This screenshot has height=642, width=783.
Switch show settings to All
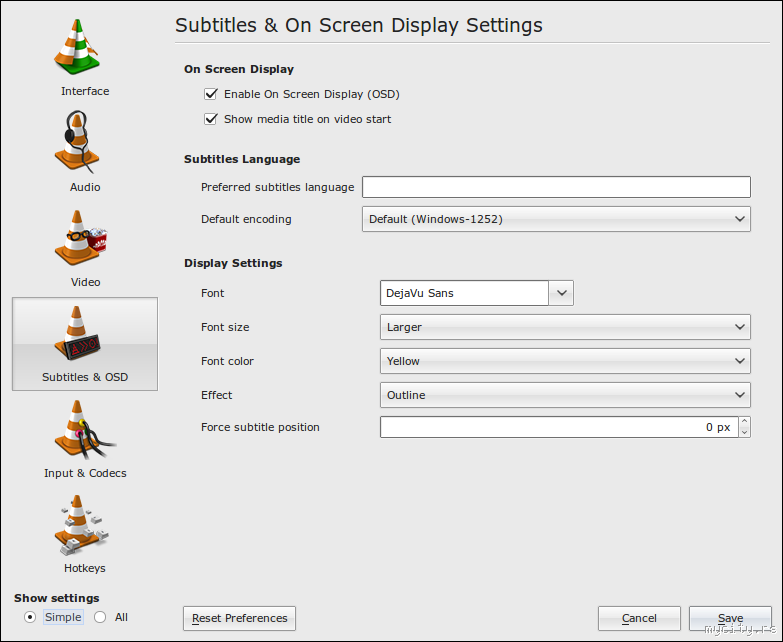(100, 617)
